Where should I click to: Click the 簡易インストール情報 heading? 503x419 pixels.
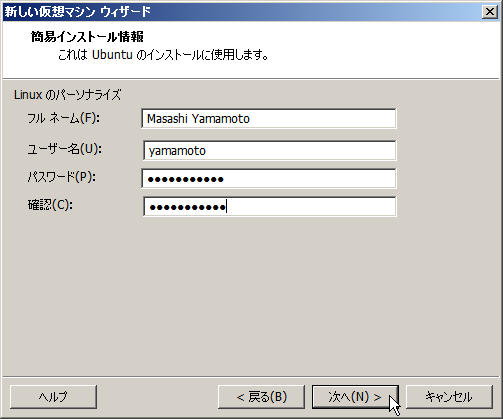[87, 37]
